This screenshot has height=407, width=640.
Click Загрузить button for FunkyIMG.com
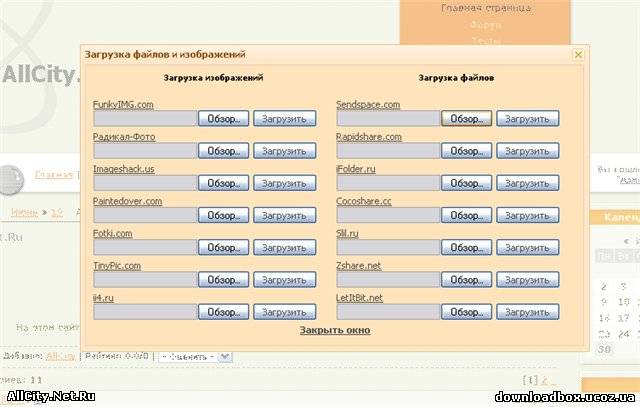(284, 119)
